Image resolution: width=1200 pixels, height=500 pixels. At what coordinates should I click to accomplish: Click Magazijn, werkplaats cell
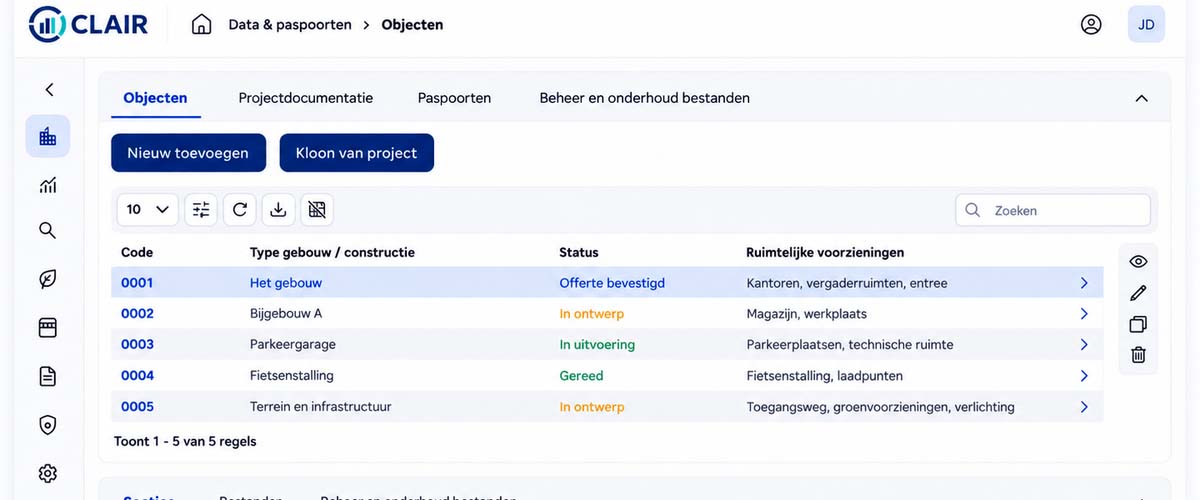(x=807, y=314)
